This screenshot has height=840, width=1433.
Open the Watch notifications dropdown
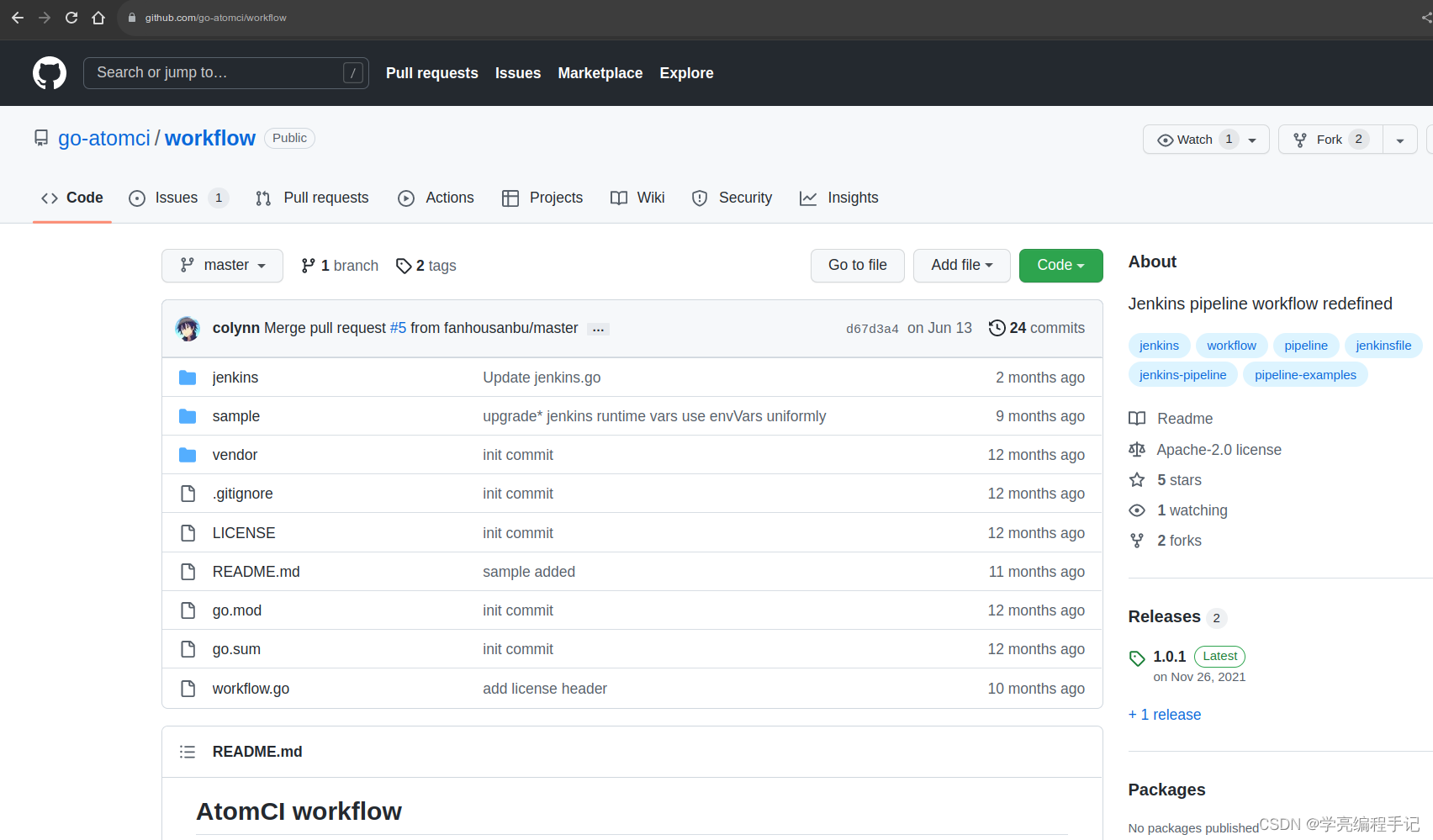(x=1206, y=140)
